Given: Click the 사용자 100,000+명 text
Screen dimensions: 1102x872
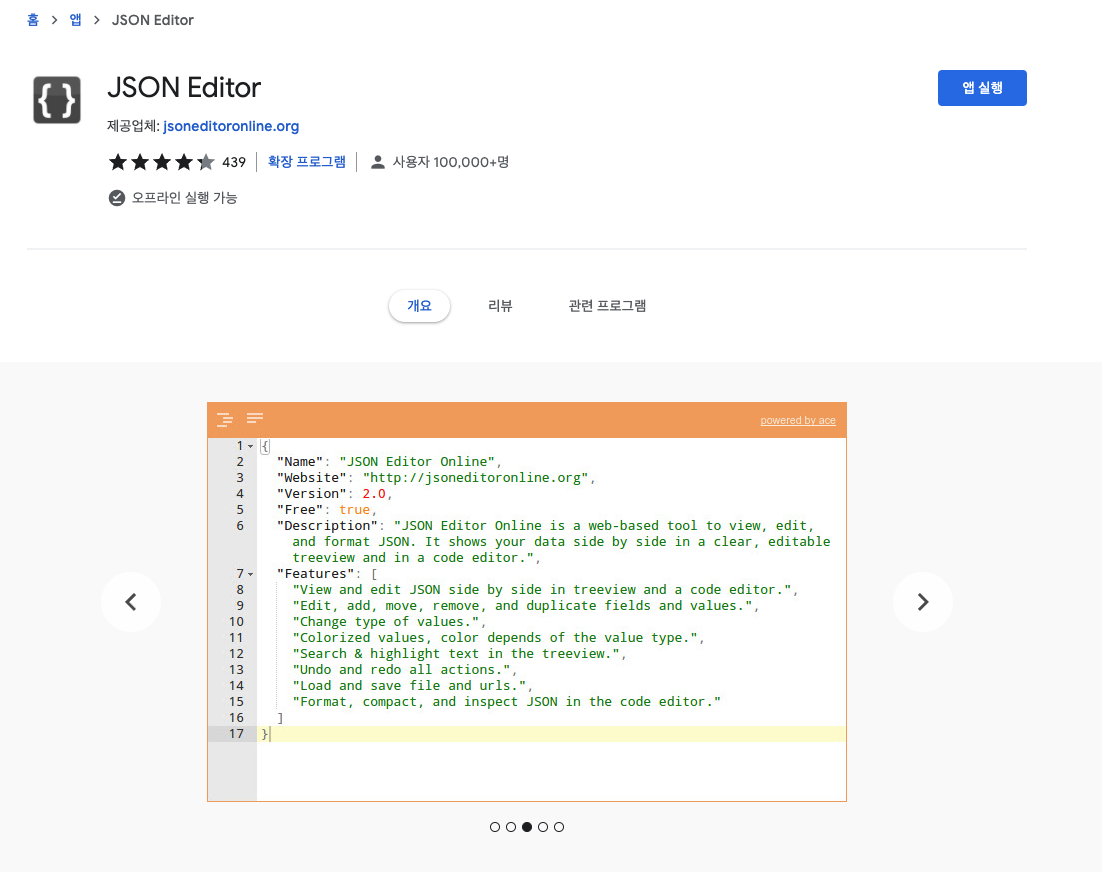Looking at the screenshot, I should click(x=450, y=162).
